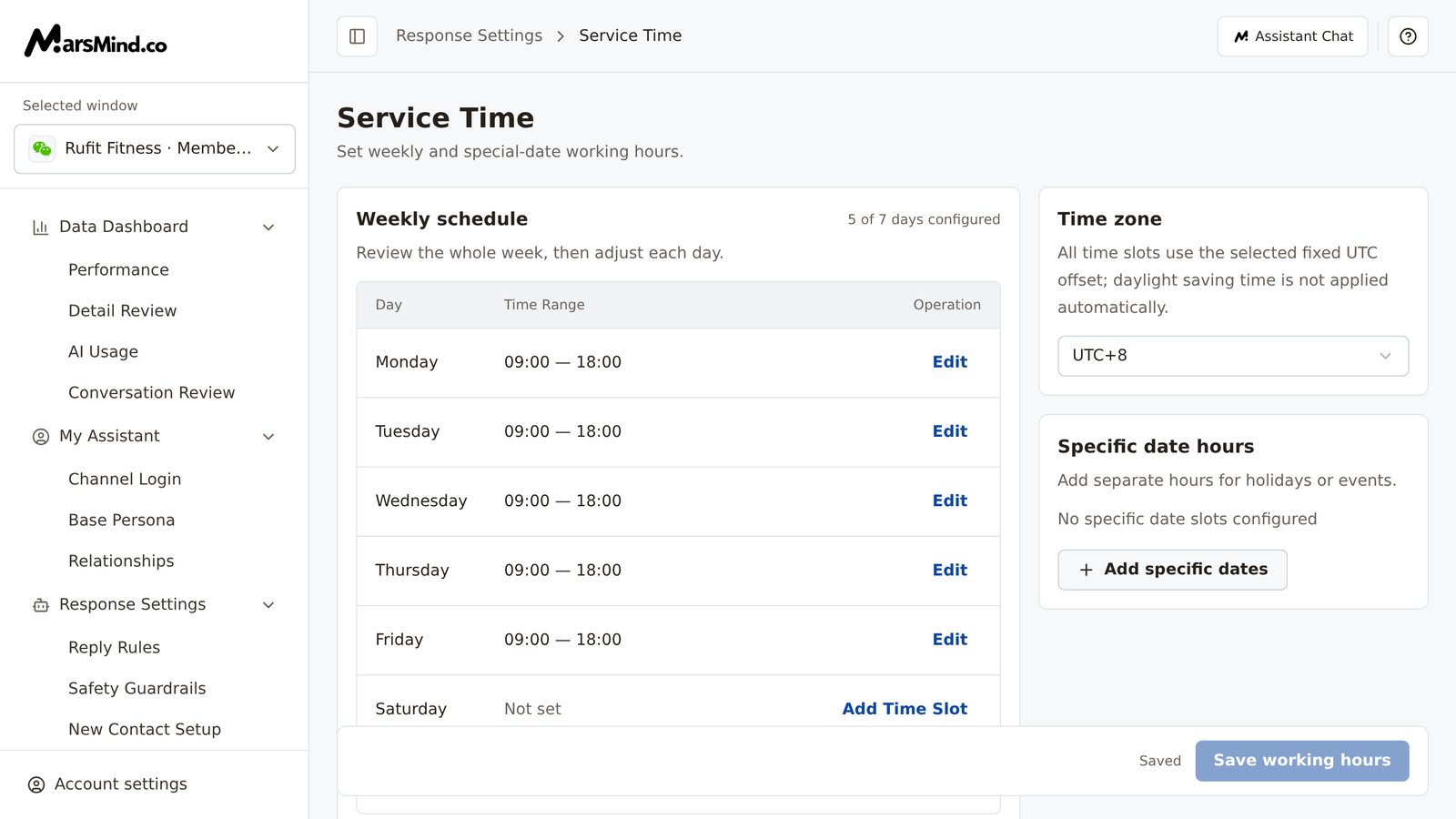This screenshot has width=1456, height=819.
Task: Add Time Slot for Saturday
Action: 905,709
